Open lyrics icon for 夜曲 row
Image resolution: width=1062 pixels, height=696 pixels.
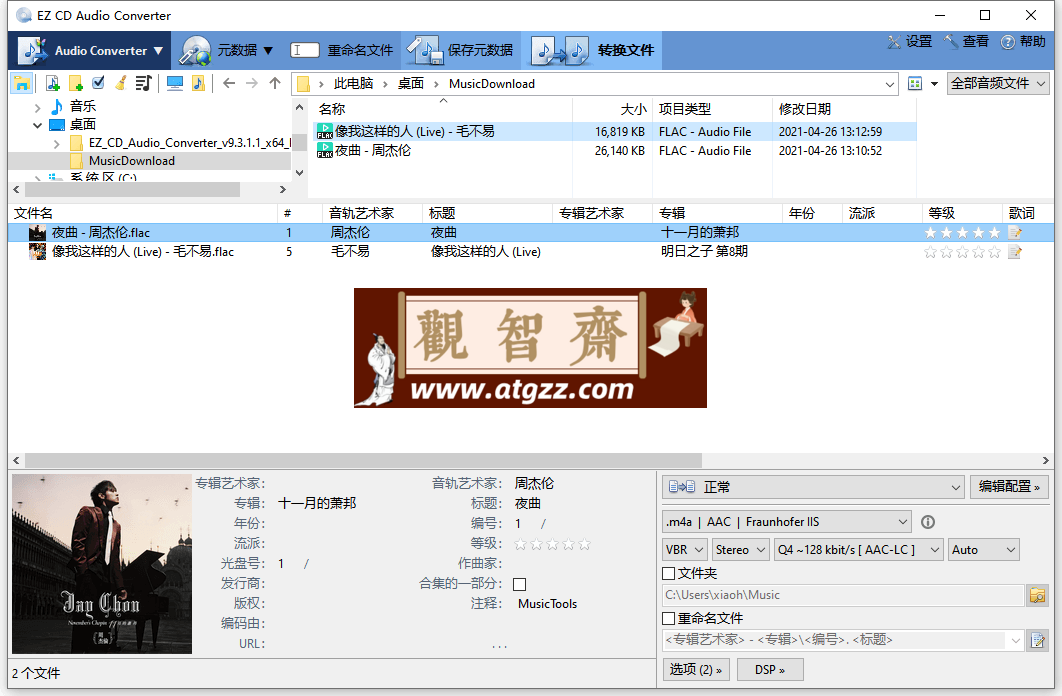(1015, 233)
